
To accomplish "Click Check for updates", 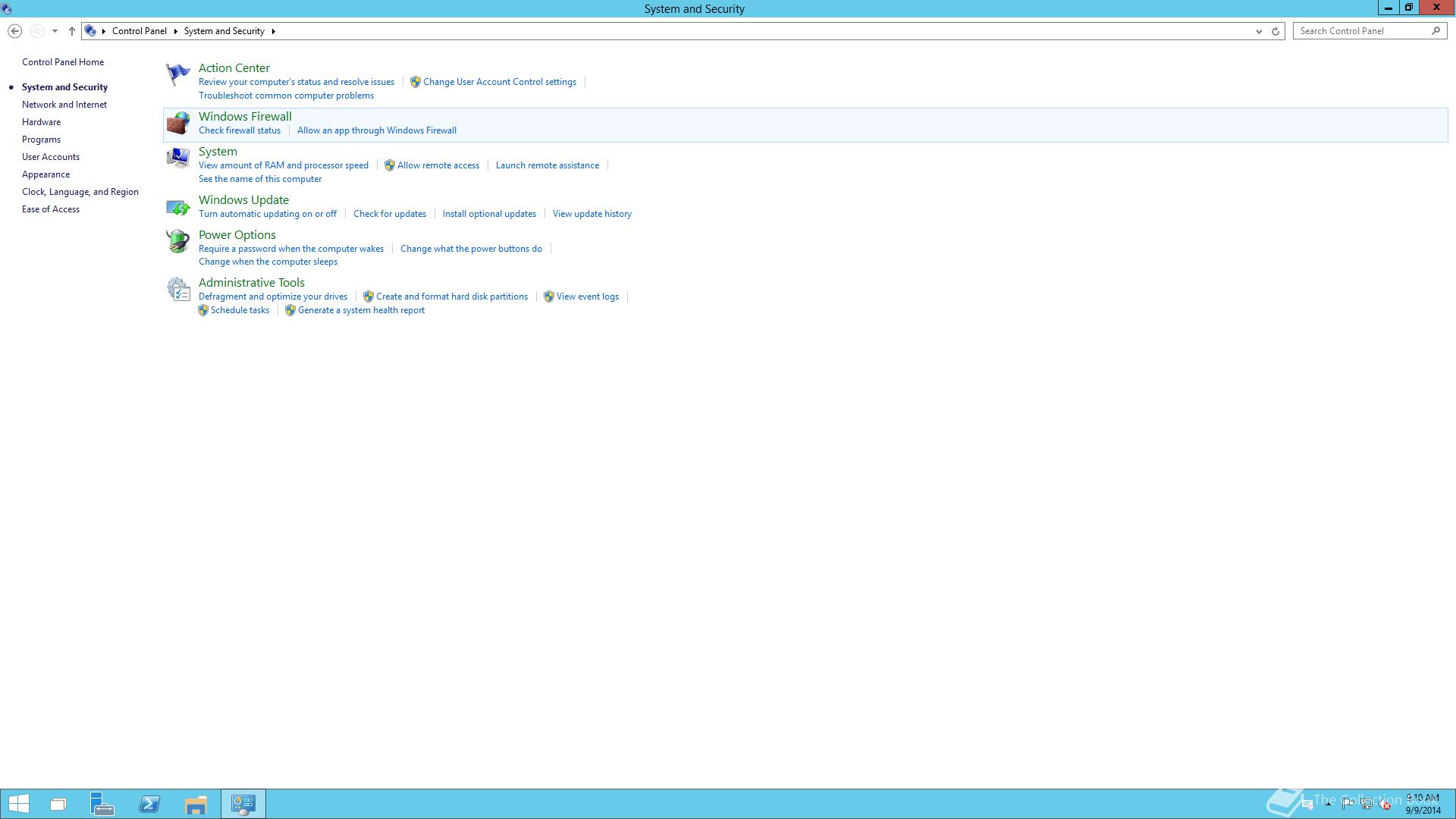I will click(x=390, y=214).
